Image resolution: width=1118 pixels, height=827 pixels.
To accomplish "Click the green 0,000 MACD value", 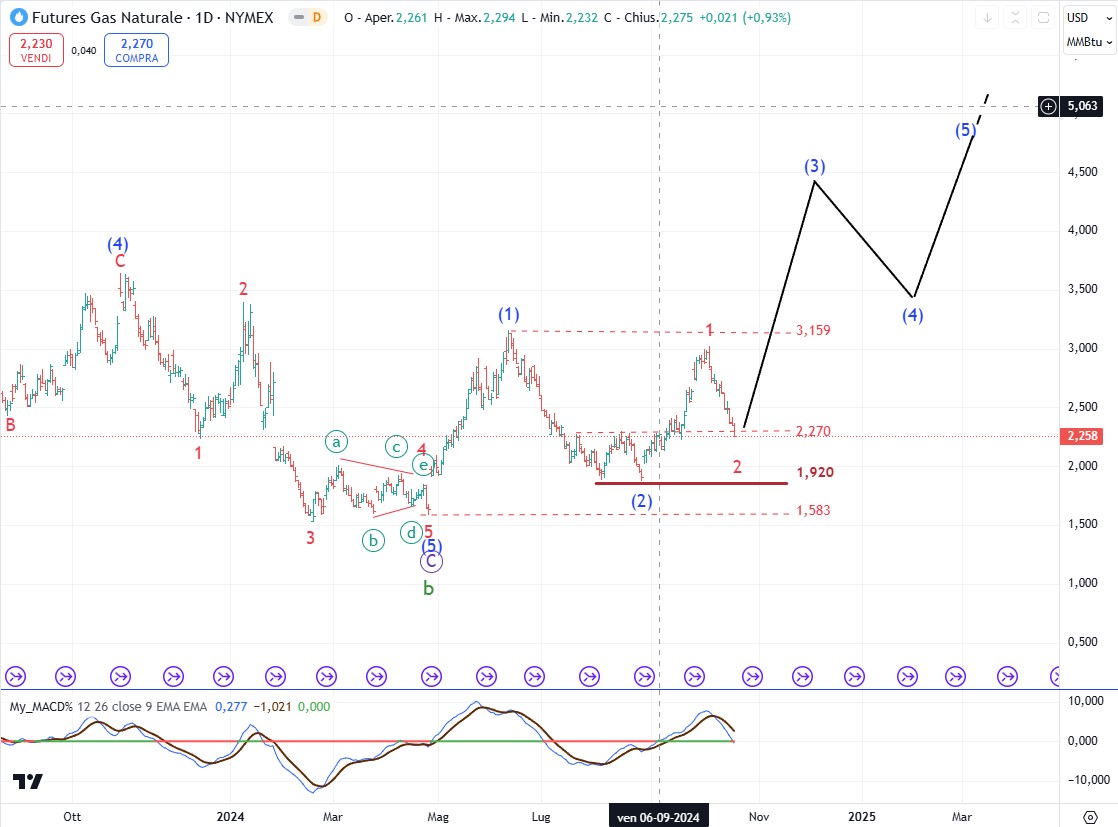I will [314, 707].
